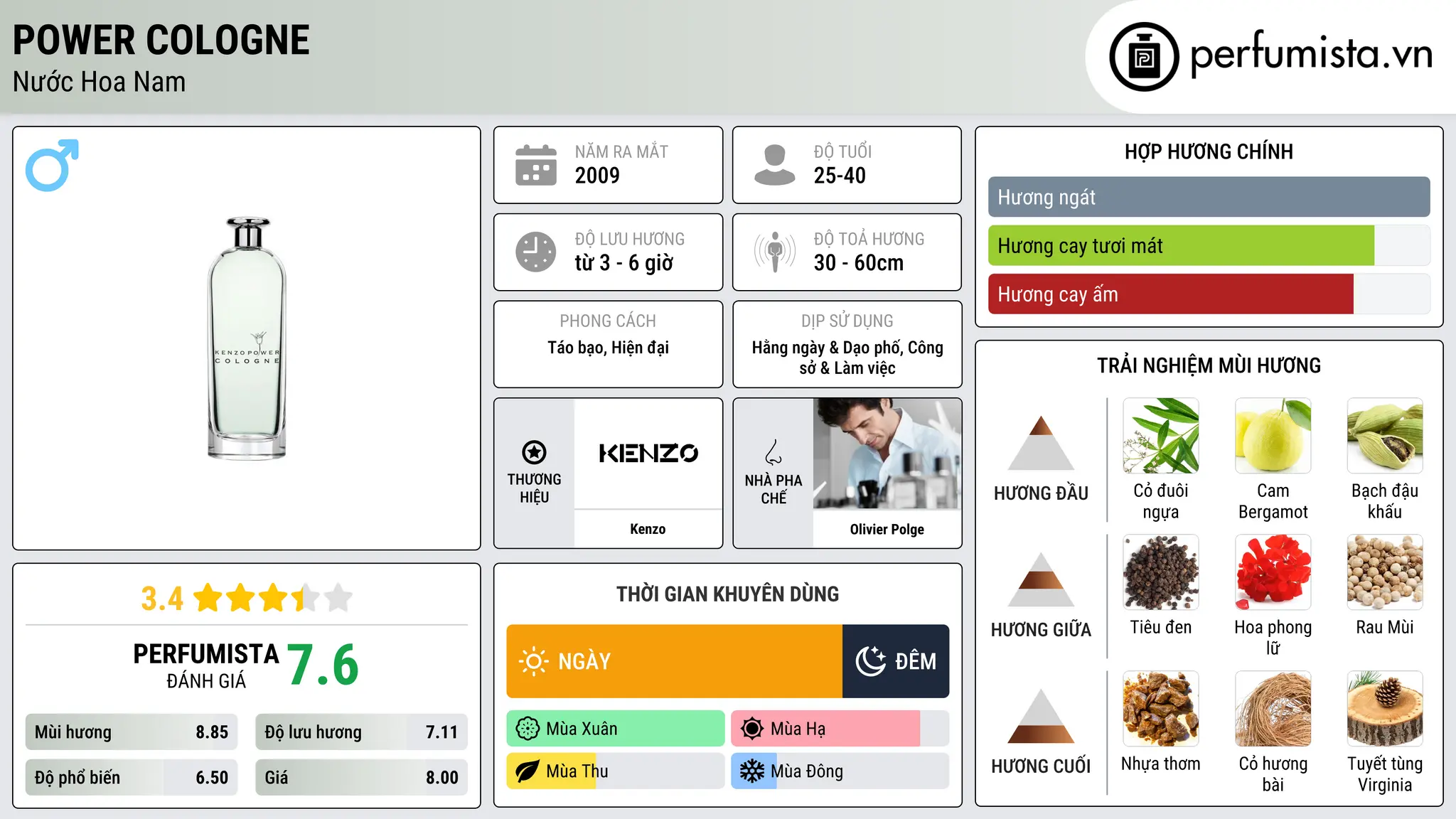The width and height of the screenshot is (1456, 819).
Task: Click the Mùa Xuân season bar
Action: click(616, 729)
